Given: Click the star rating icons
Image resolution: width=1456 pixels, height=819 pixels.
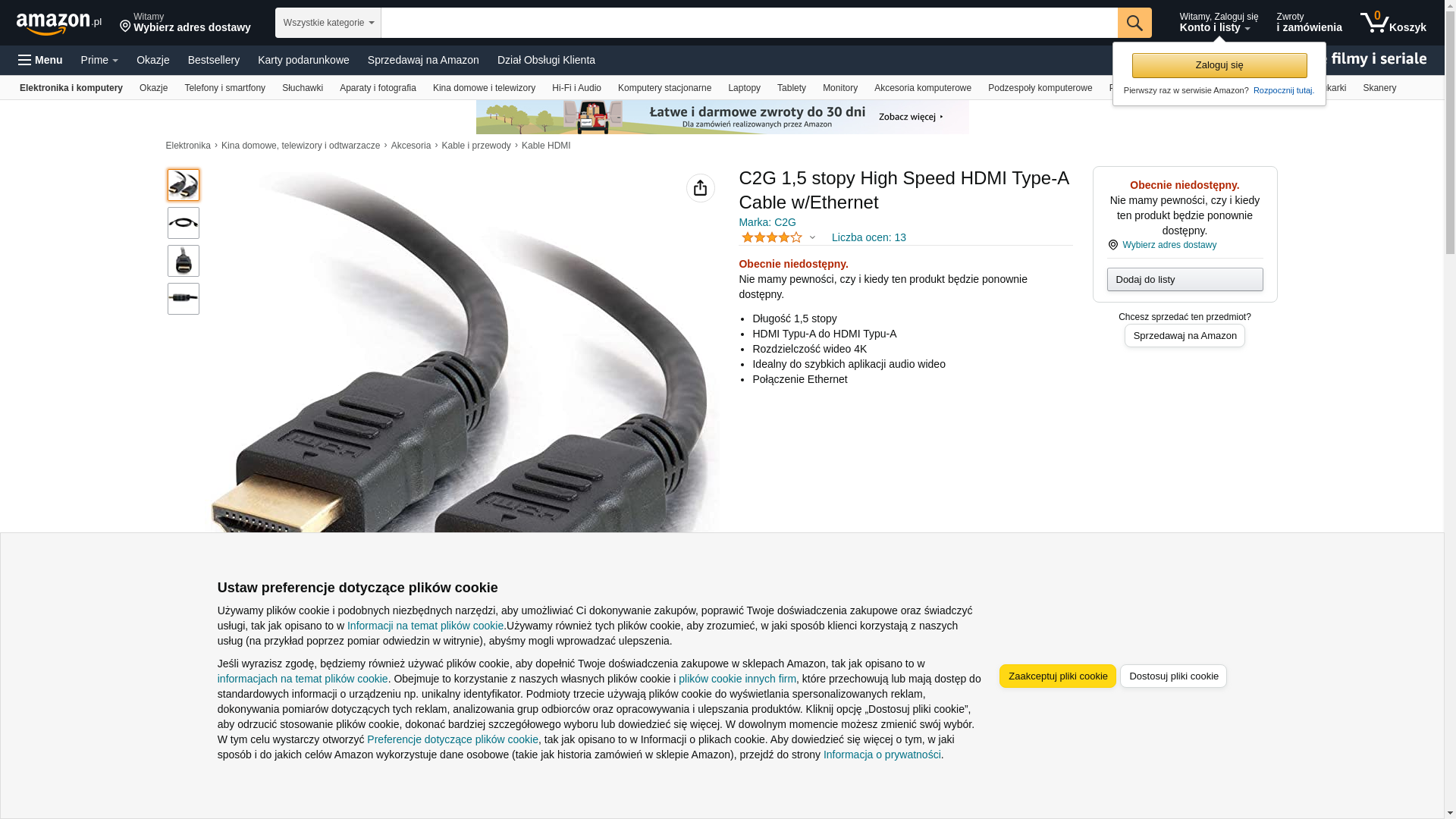Looking at the screenshot, I should tap(771, 237).
